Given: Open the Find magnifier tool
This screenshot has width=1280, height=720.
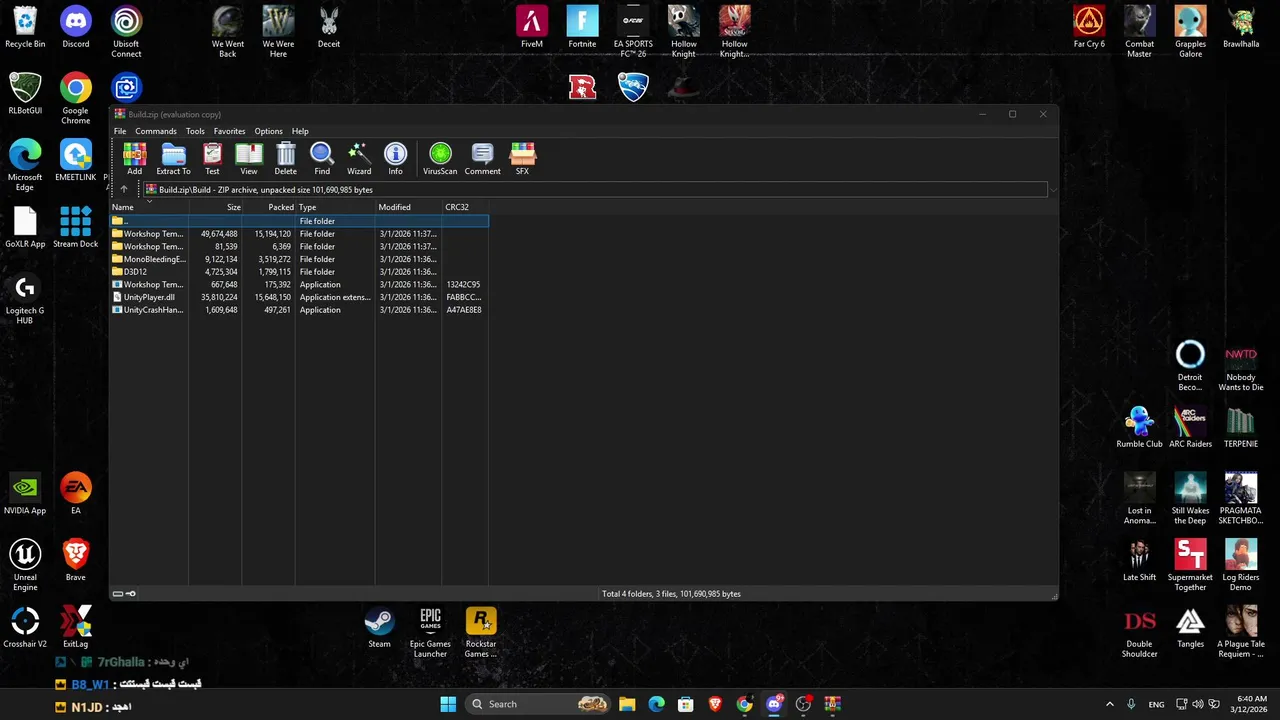Looking at the screenshot, I should click(x=322, y=159).
